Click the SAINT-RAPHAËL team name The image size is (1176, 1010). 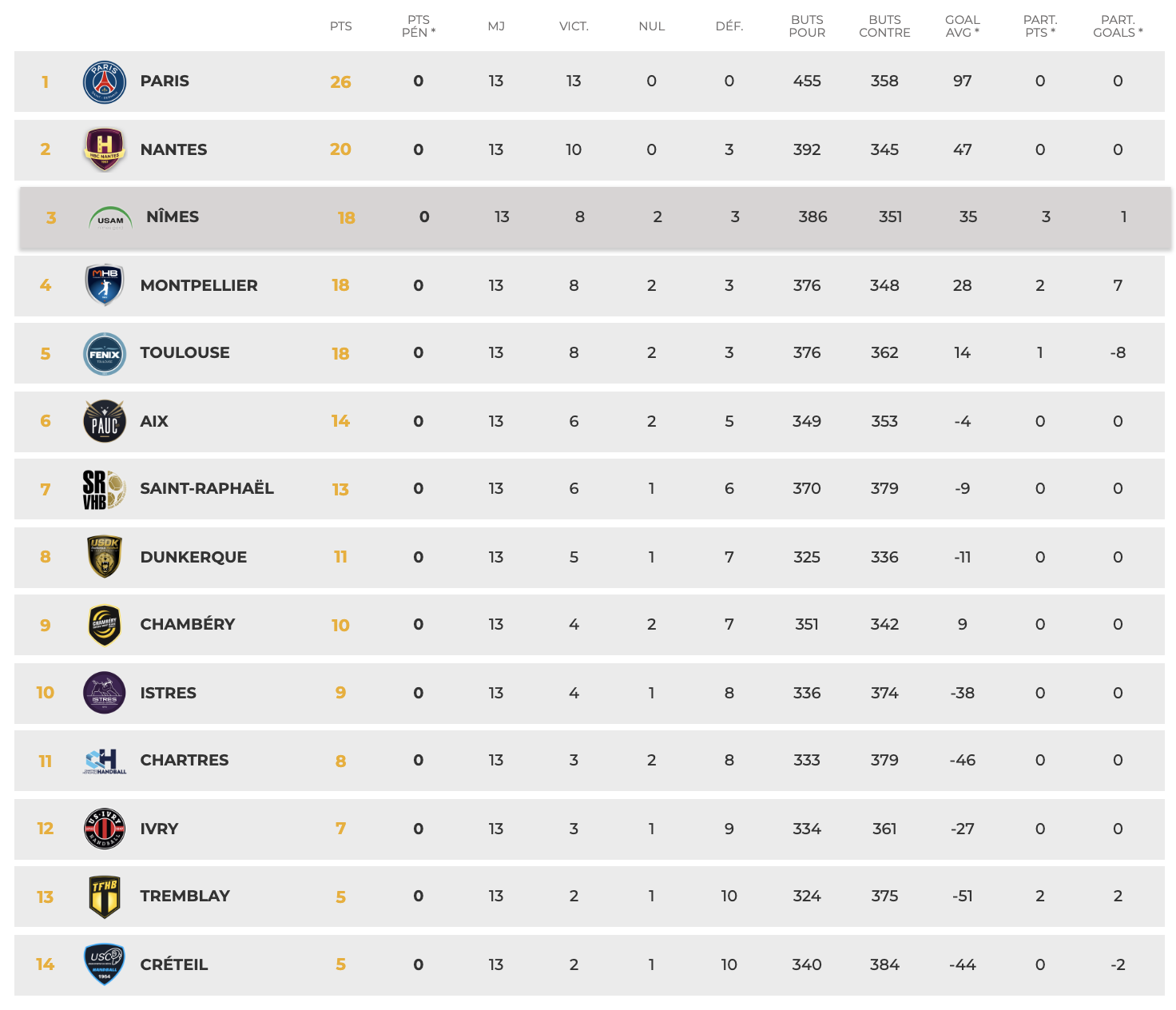207,488
